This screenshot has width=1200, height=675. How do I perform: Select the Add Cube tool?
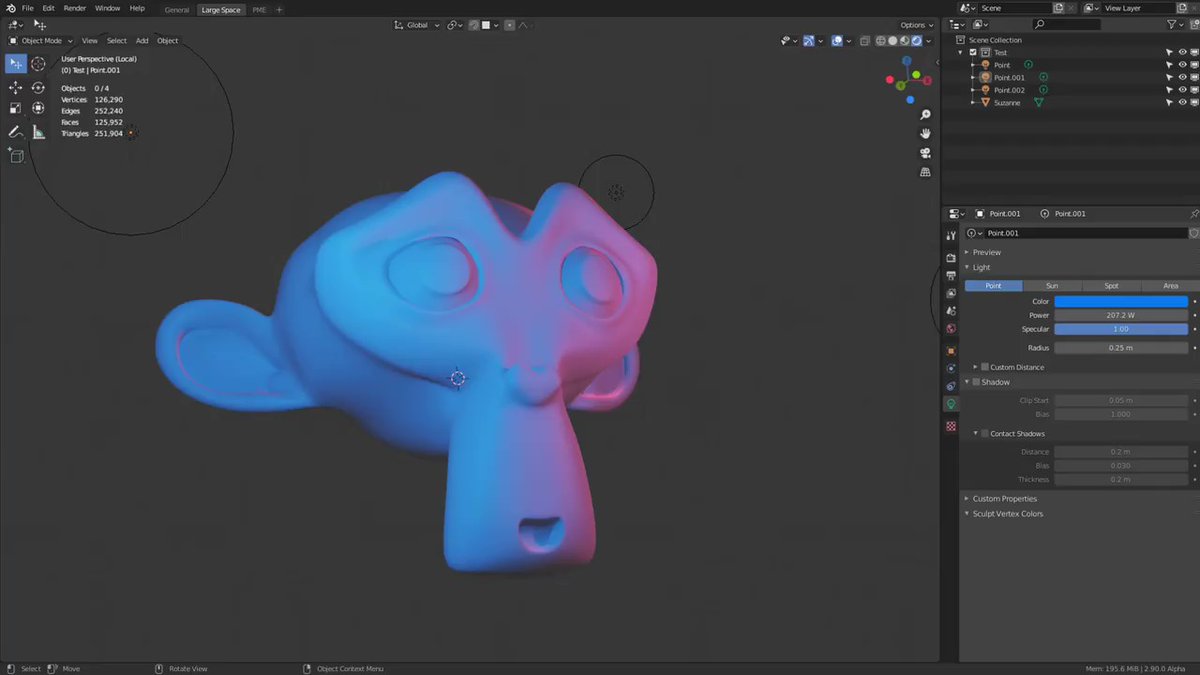(15, 155)
